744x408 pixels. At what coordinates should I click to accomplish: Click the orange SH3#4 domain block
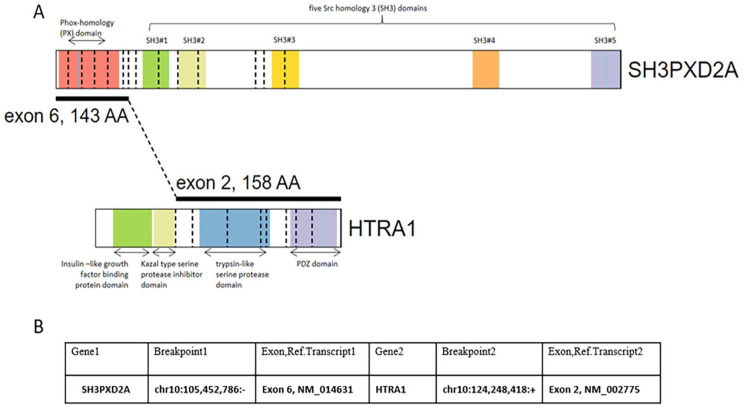[485, 70]
